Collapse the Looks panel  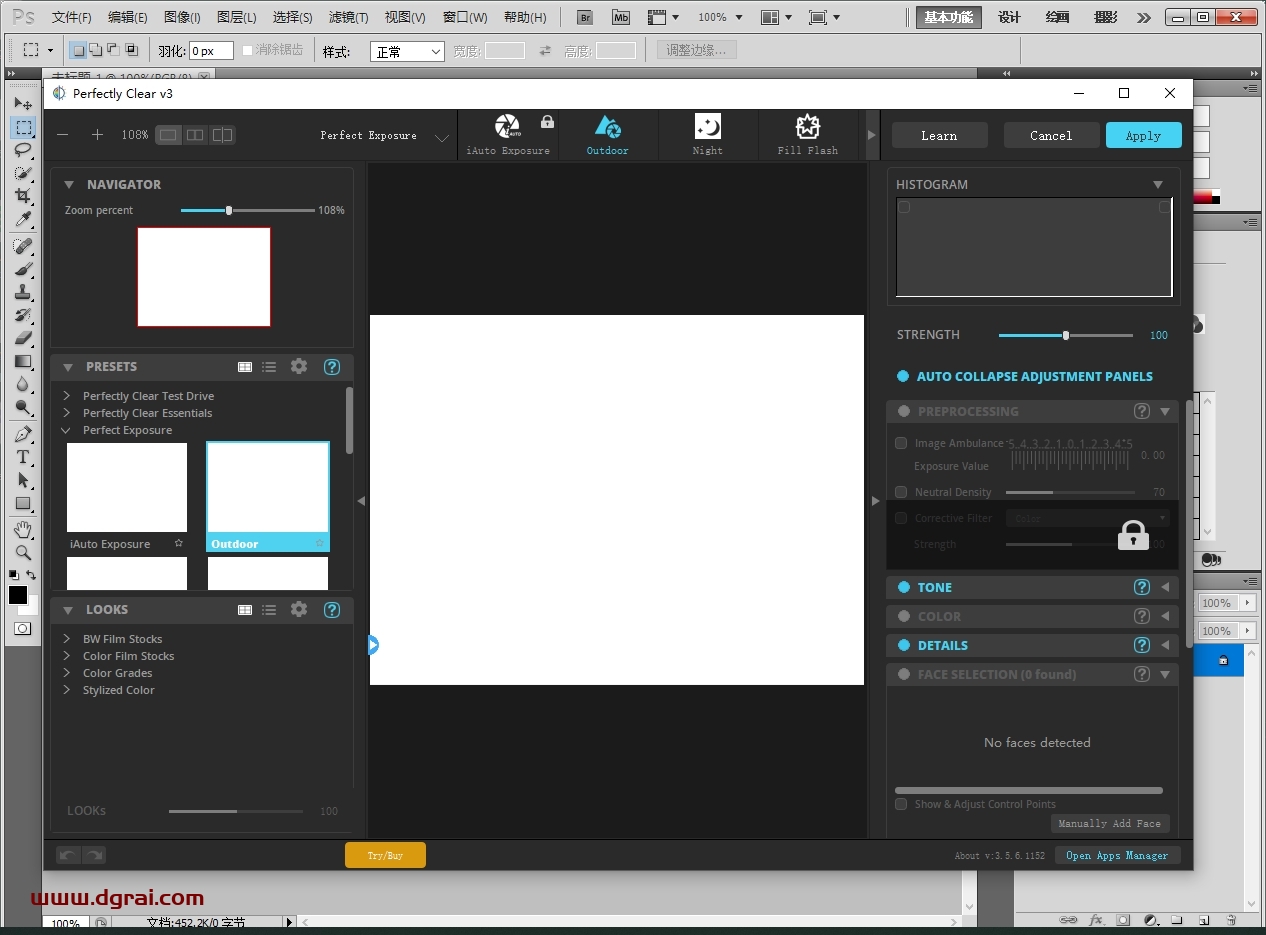point(69,610)
